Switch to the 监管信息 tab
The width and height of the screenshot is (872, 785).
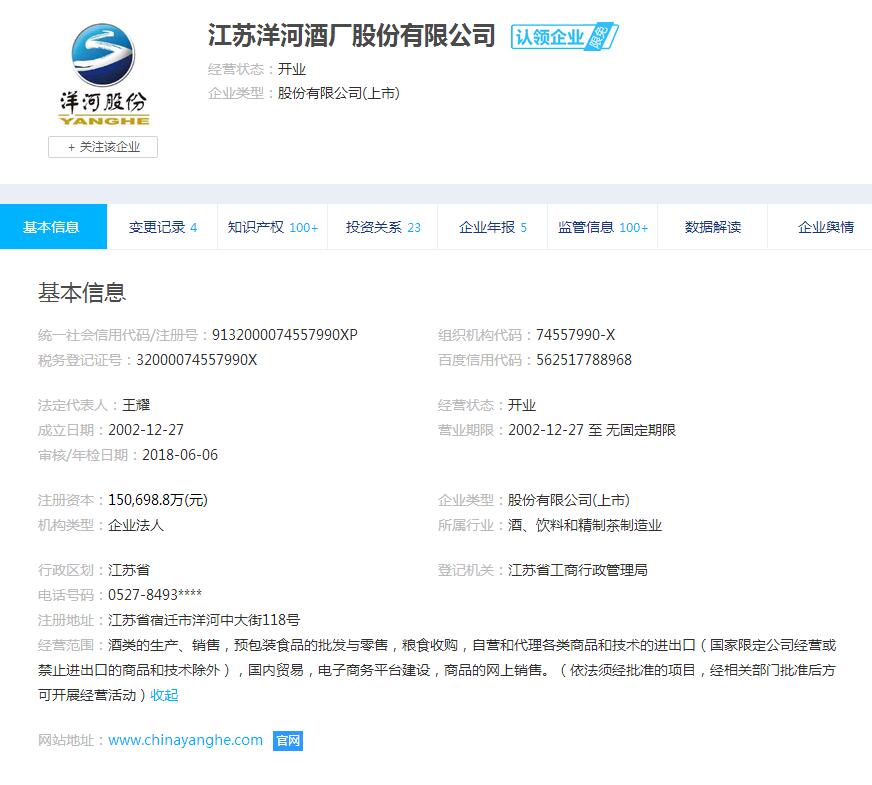603,227
